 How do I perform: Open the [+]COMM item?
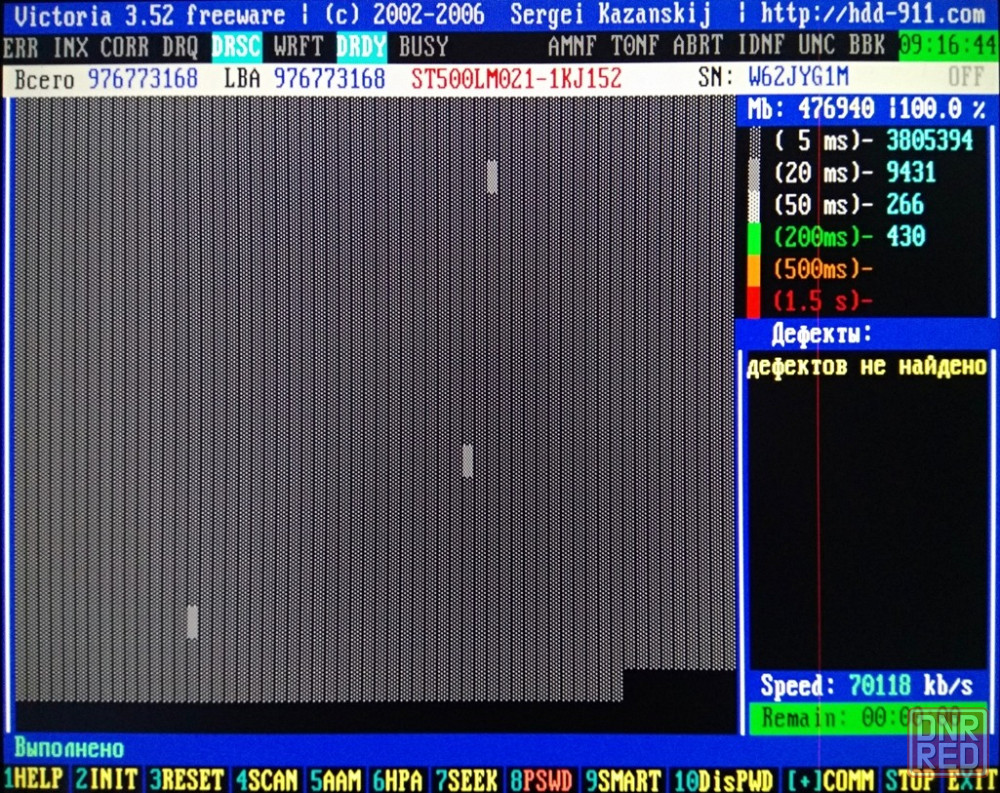click(x=829, y=779)
